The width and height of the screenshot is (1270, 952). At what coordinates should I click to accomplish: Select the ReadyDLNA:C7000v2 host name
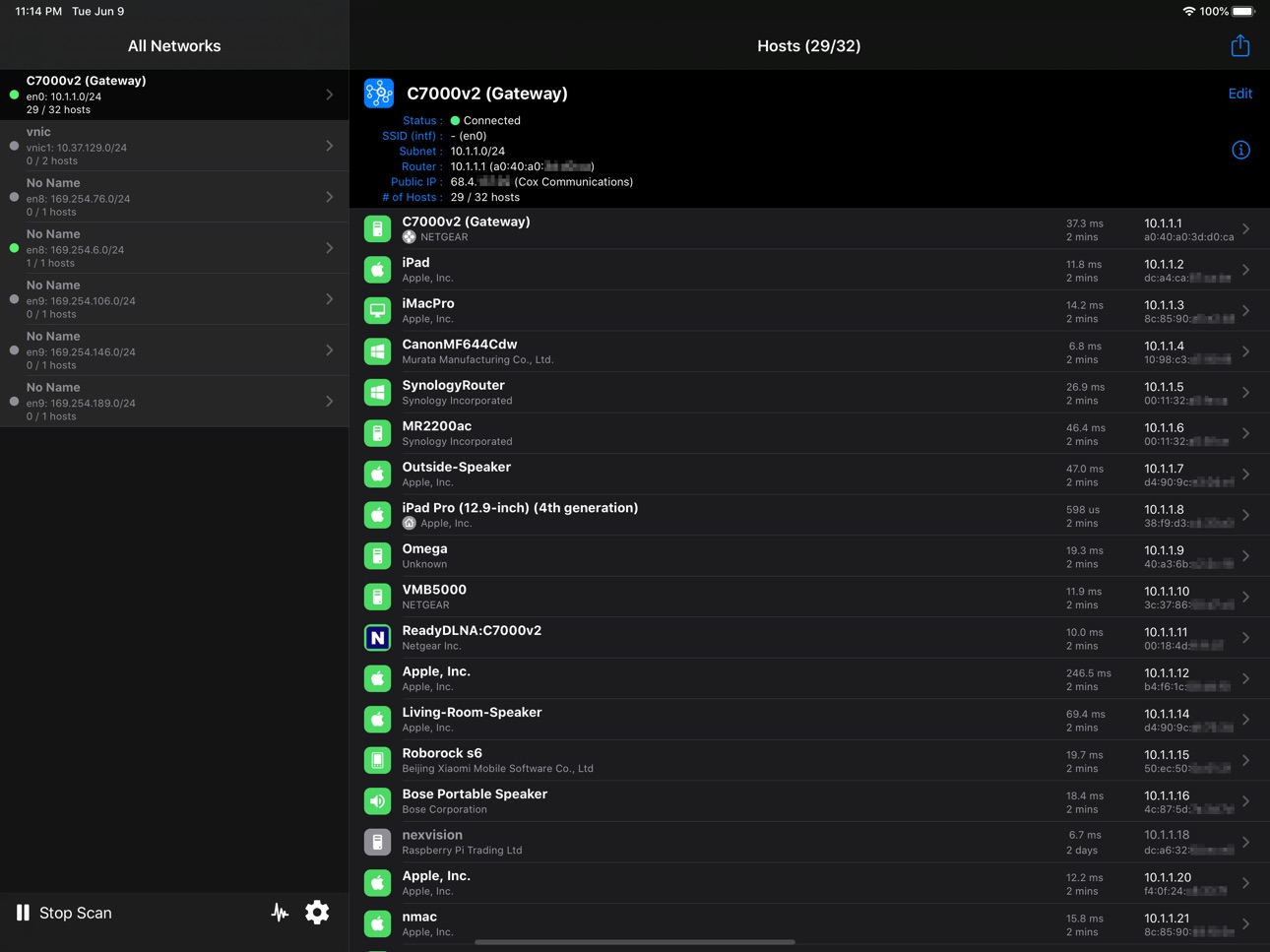coord(472,630)
